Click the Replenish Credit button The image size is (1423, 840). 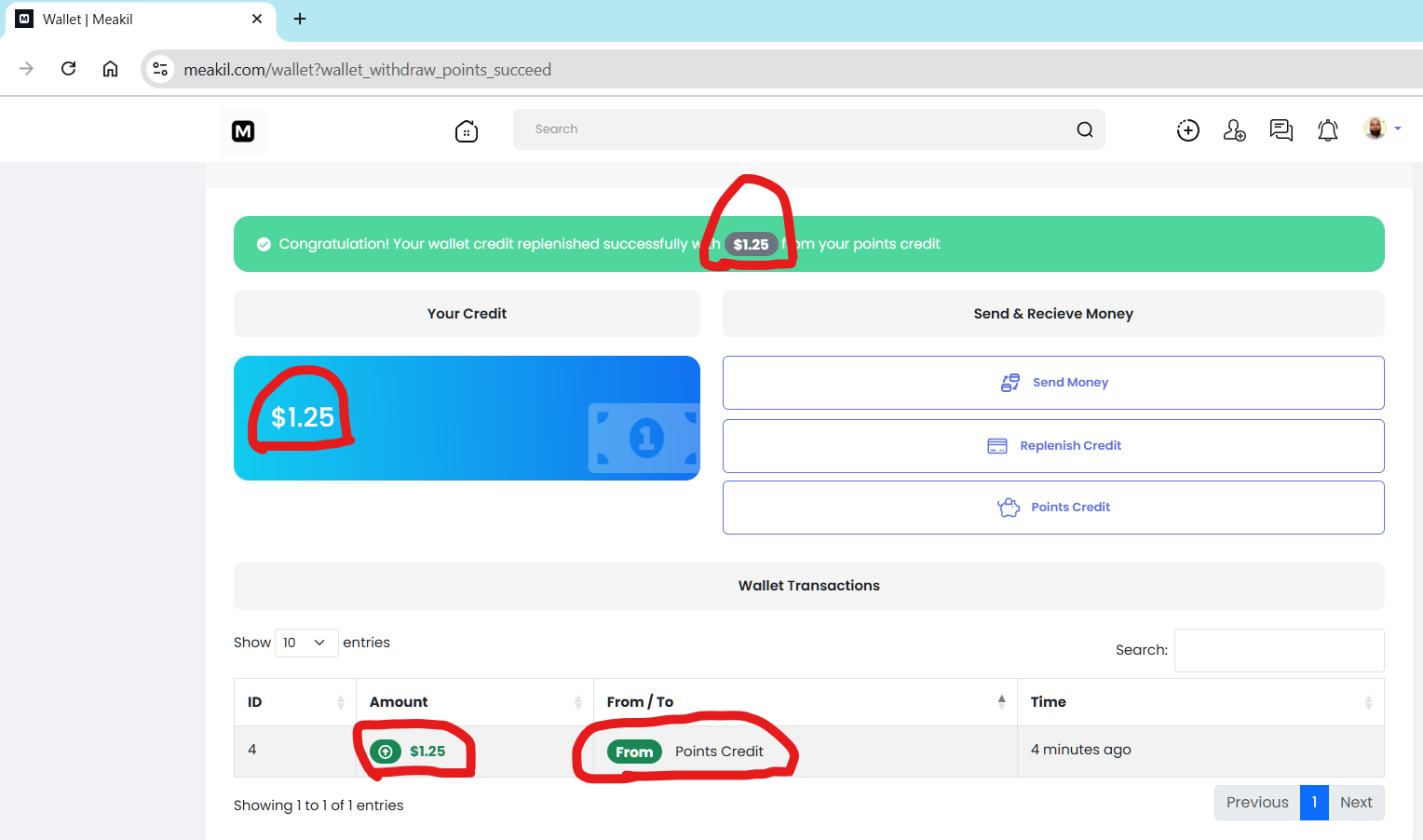(1053, 446)
